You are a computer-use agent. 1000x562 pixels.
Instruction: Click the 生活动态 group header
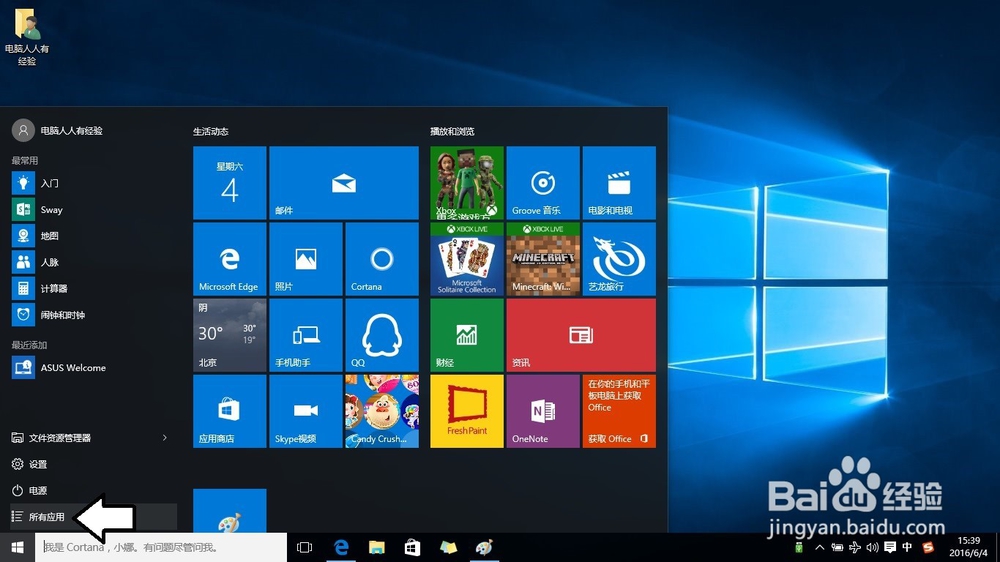[210, 131]
